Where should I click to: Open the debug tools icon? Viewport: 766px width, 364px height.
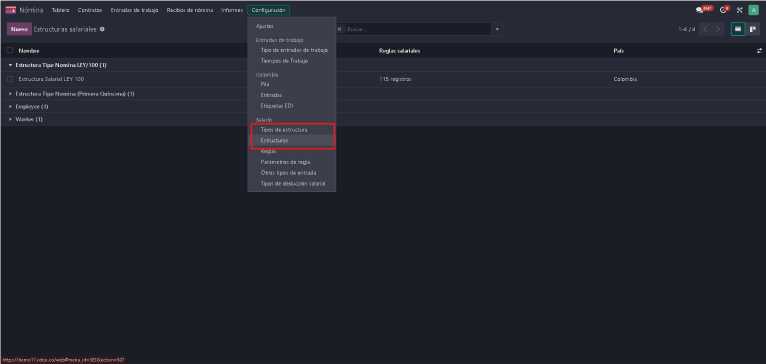click(740, 10)
